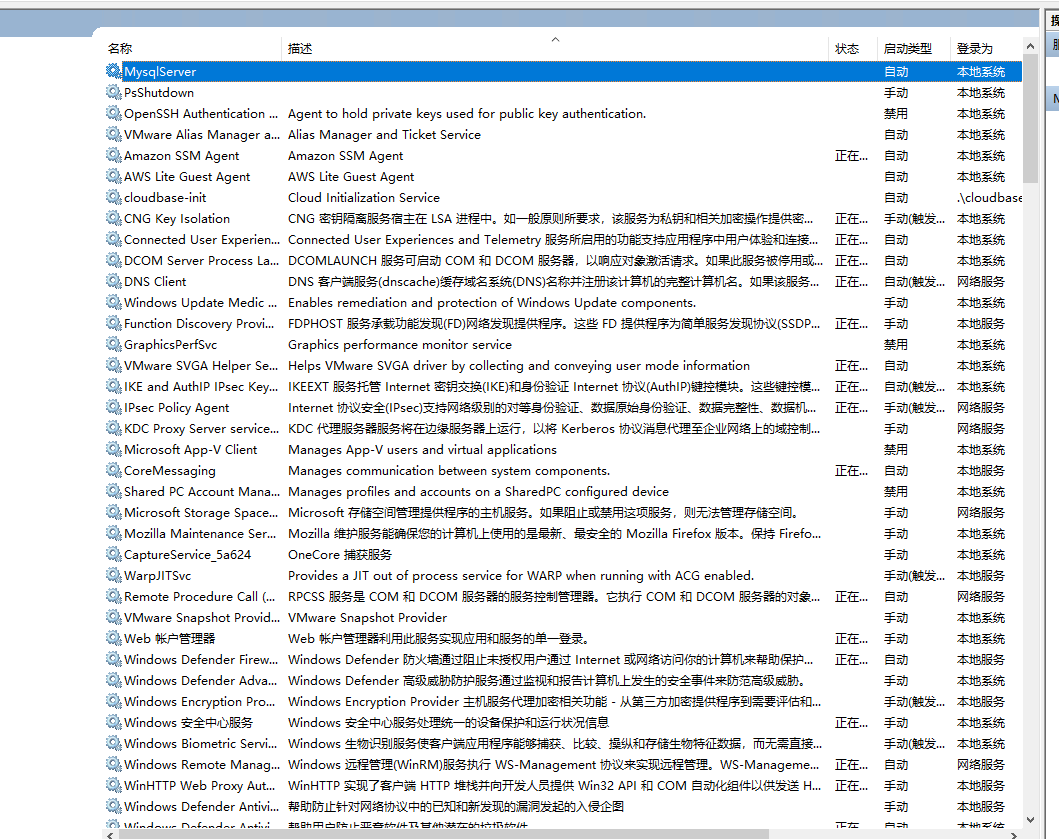Select the Windows Encryption Provider service name
This screenshot has width=1059, height=839.
[200, 701]
